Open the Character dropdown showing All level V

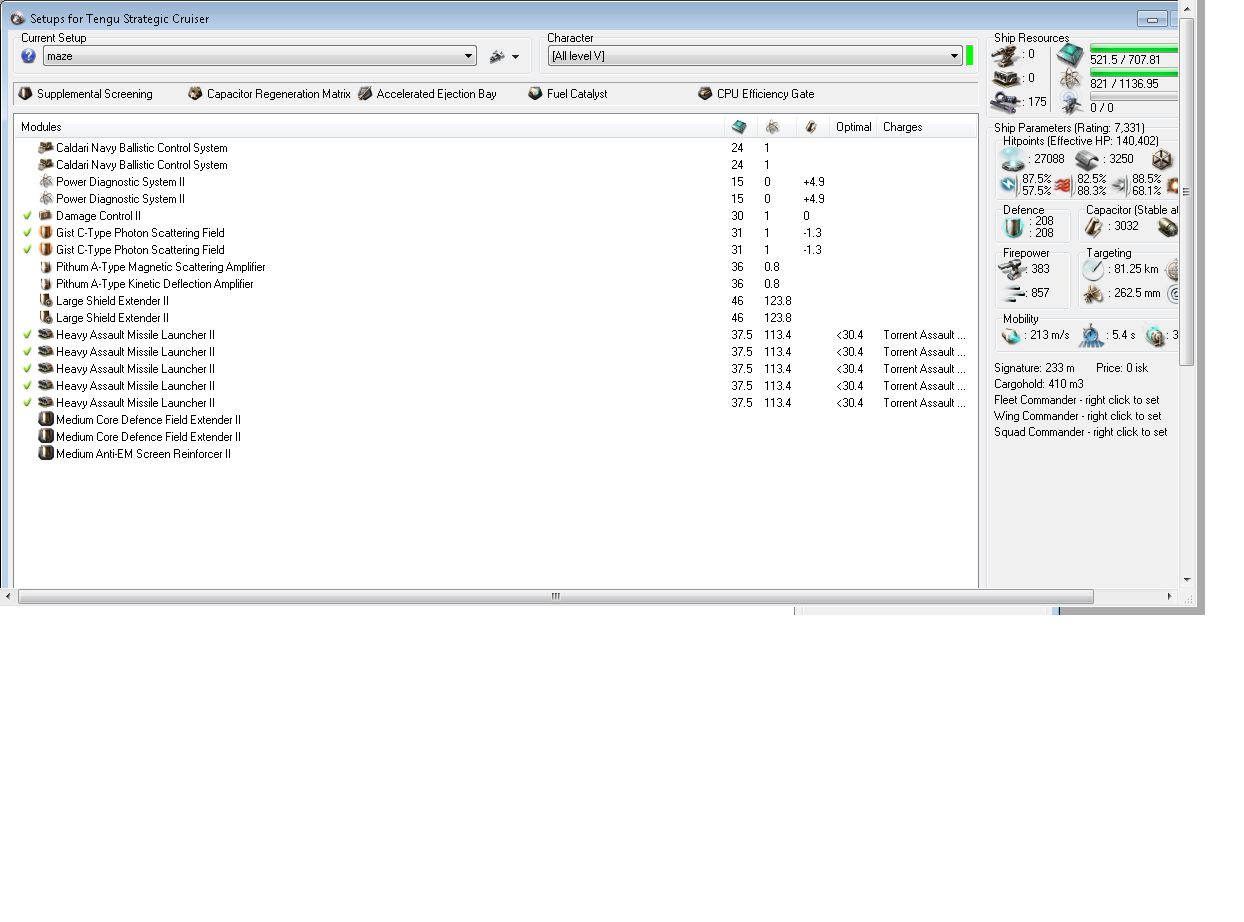[755, 56]
